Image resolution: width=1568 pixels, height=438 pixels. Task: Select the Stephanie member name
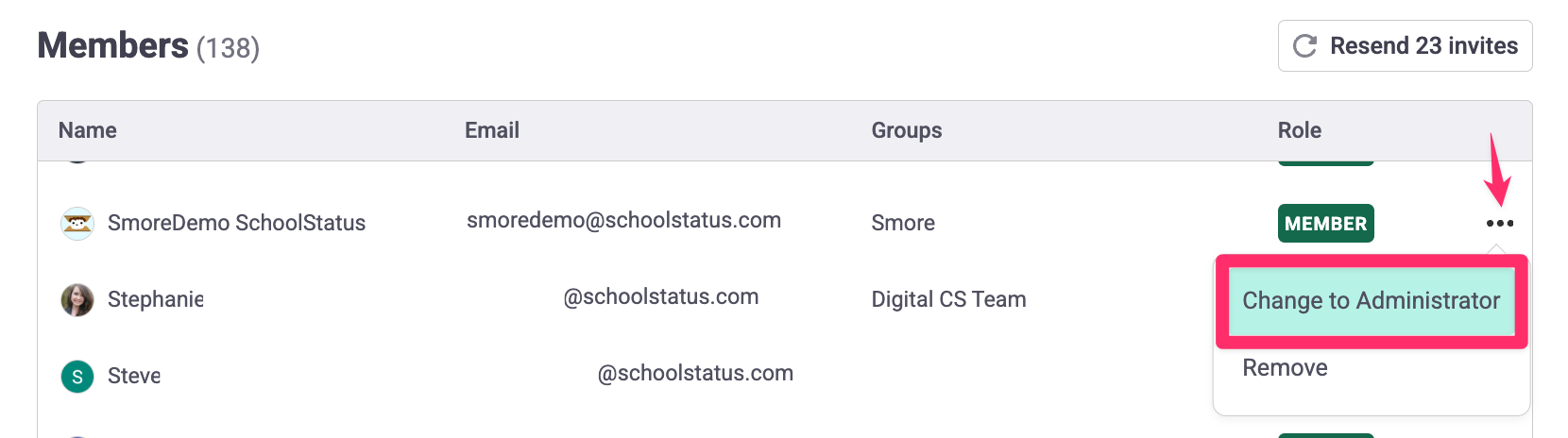coord(156,299)
